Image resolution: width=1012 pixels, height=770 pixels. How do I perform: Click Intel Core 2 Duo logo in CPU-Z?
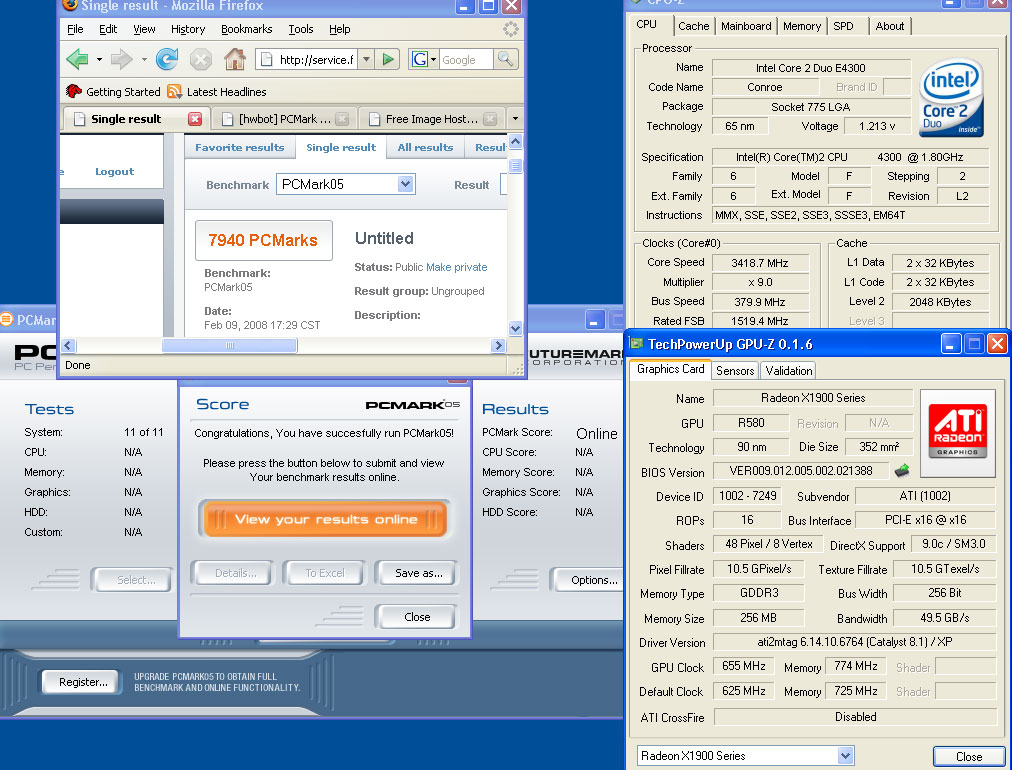click(x=951, y=97)
